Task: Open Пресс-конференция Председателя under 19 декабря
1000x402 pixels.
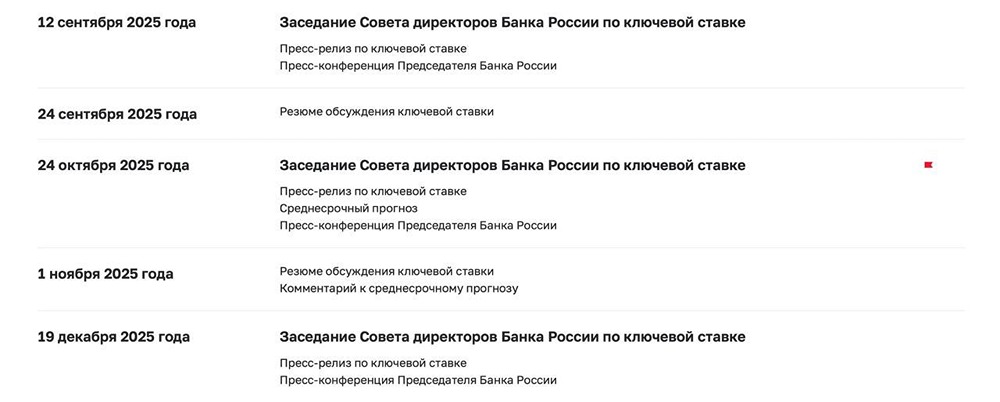Action: (x=418, y=381)
